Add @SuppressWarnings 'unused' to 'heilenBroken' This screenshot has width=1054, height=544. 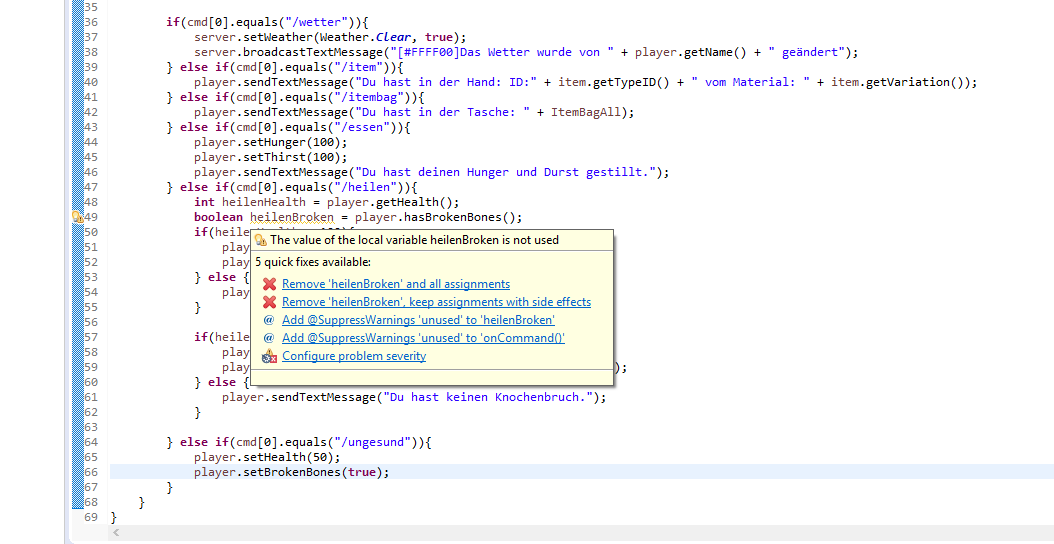click(418, 320)
